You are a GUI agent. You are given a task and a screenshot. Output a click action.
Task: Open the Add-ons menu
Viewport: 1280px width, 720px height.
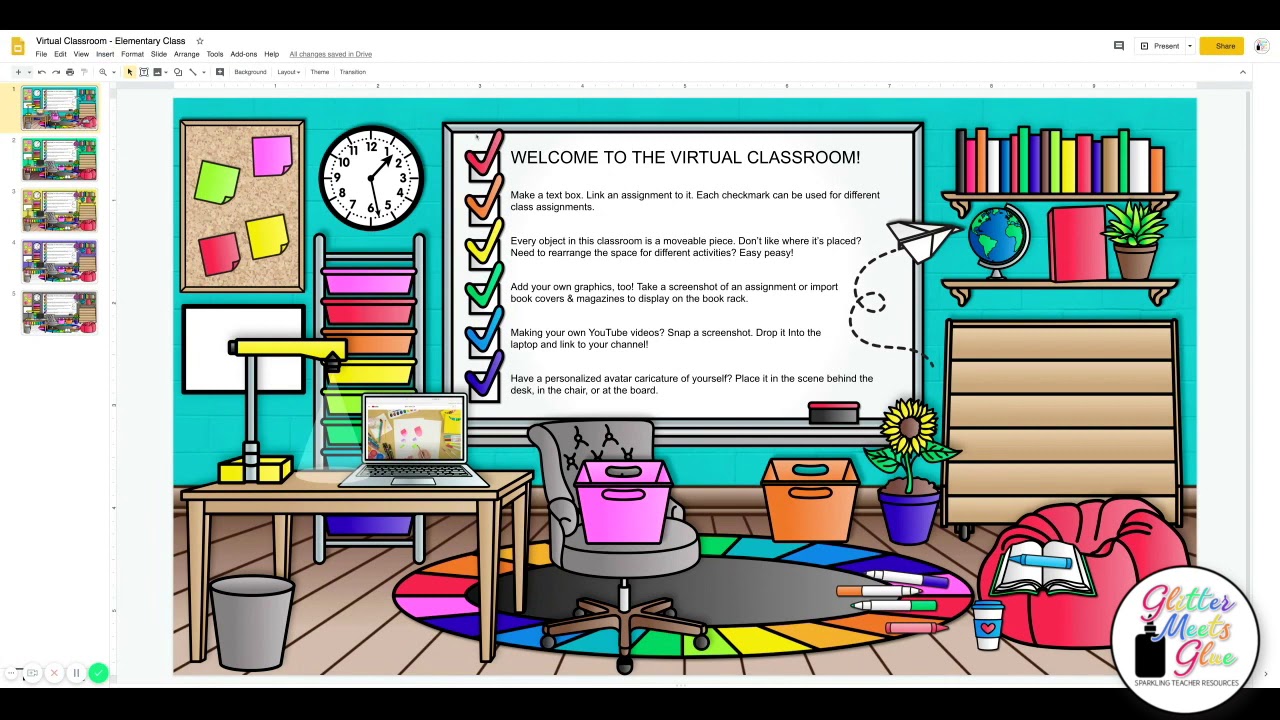pyautogui.click(x=244, y=54)
